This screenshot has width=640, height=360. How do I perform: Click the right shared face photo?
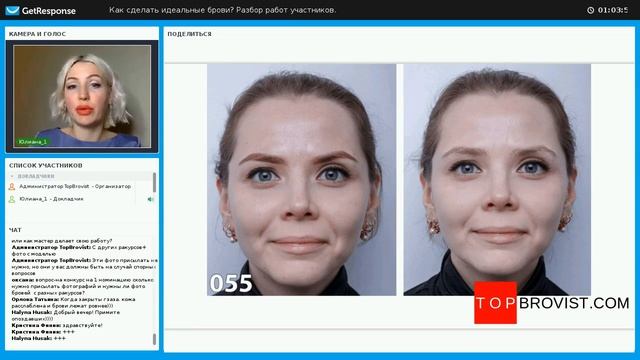(x=497, y=180)
